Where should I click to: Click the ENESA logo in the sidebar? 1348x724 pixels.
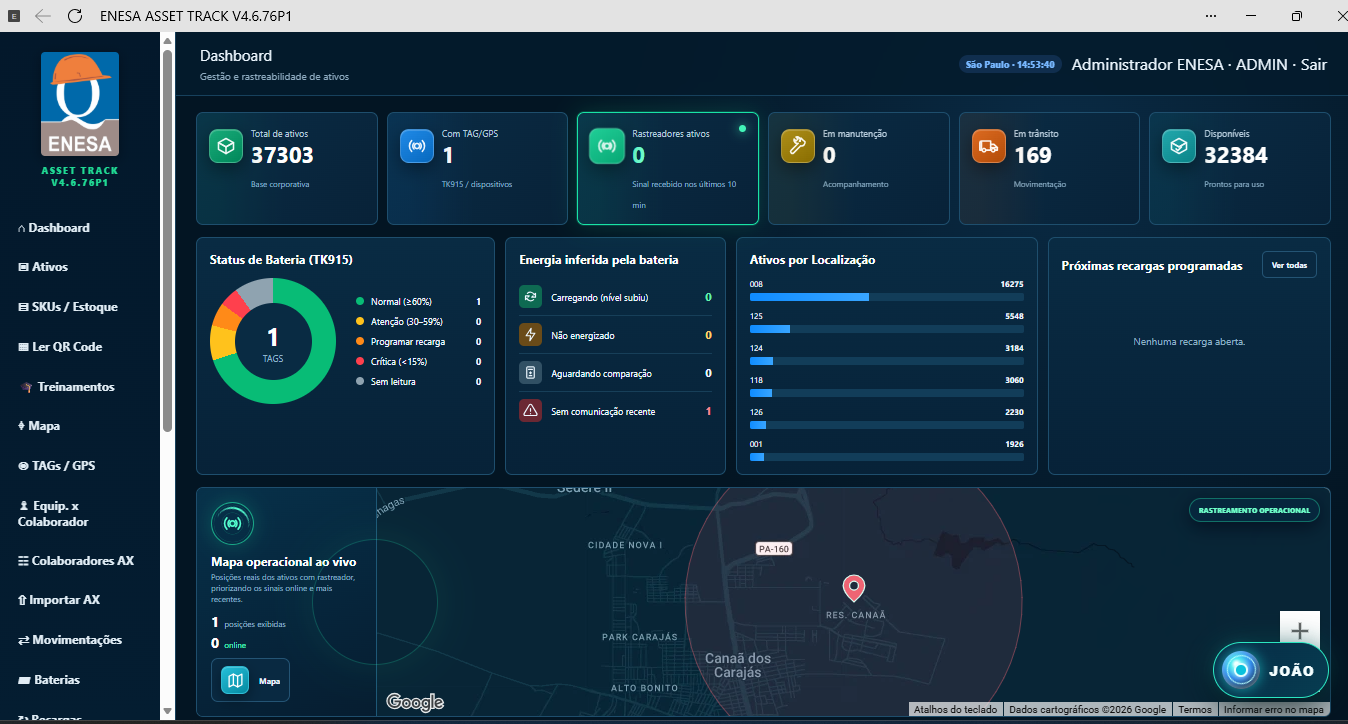point(80,104)
